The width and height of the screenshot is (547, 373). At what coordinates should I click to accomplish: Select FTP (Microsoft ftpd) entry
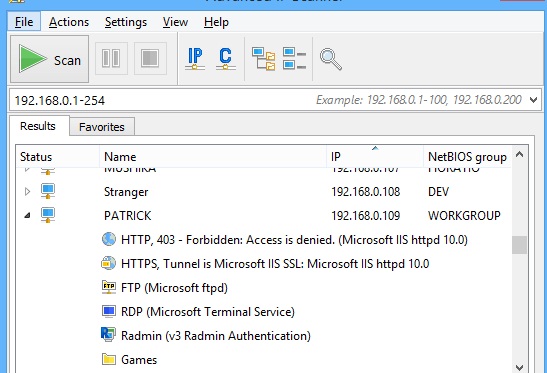tap(174, 288)
